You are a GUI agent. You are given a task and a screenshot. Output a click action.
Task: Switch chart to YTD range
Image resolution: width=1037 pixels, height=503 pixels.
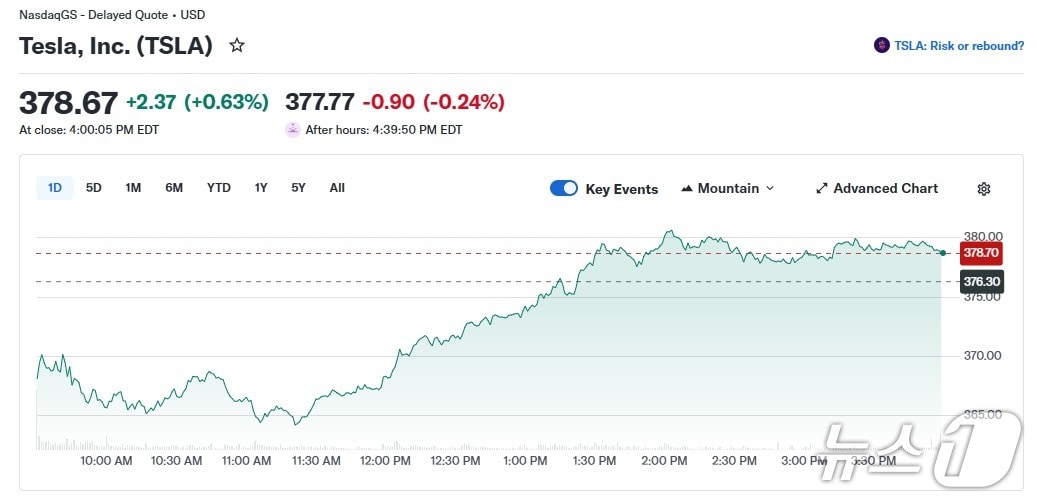pyautogui.click(x=219, y=188)
